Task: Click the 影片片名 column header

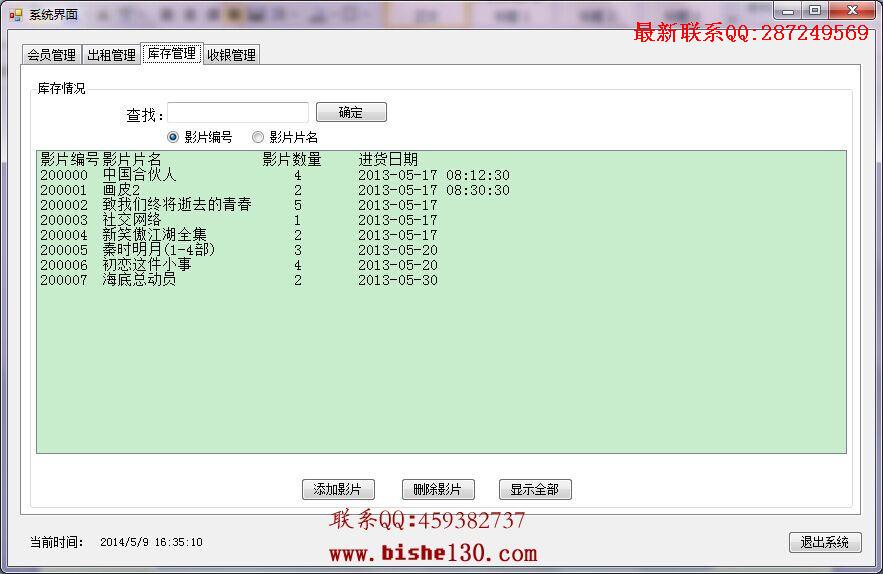Action: pyautogui.click(x=132, y=159)
